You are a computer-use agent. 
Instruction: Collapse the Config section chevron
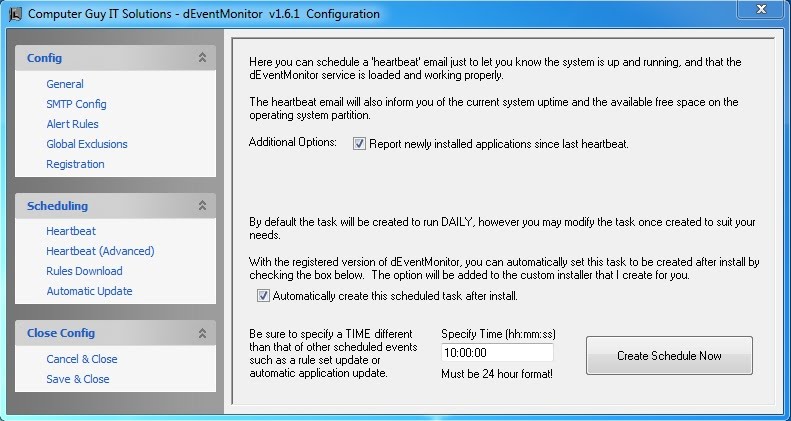[202, 58]
